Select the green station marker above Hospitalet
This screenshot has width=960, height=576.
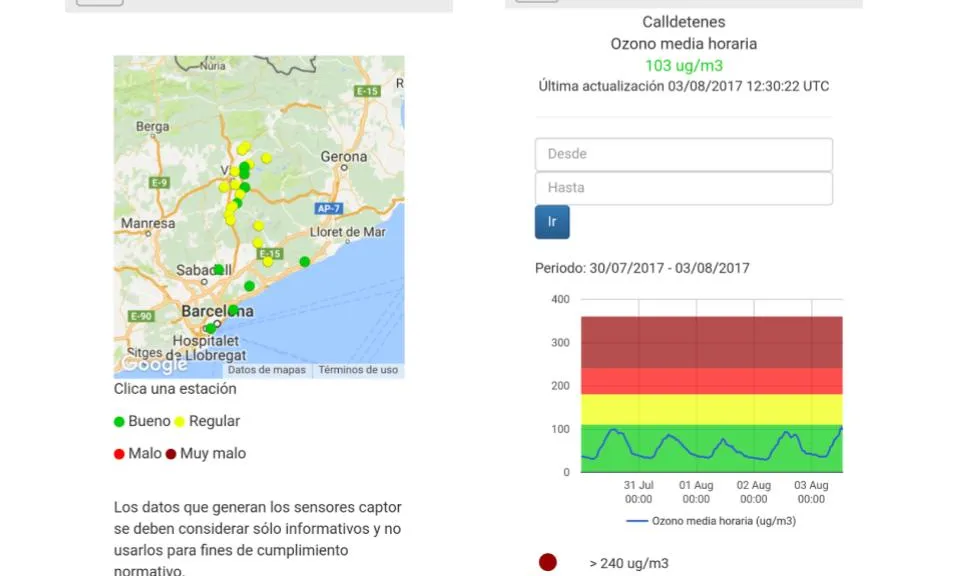click(211, 328)
